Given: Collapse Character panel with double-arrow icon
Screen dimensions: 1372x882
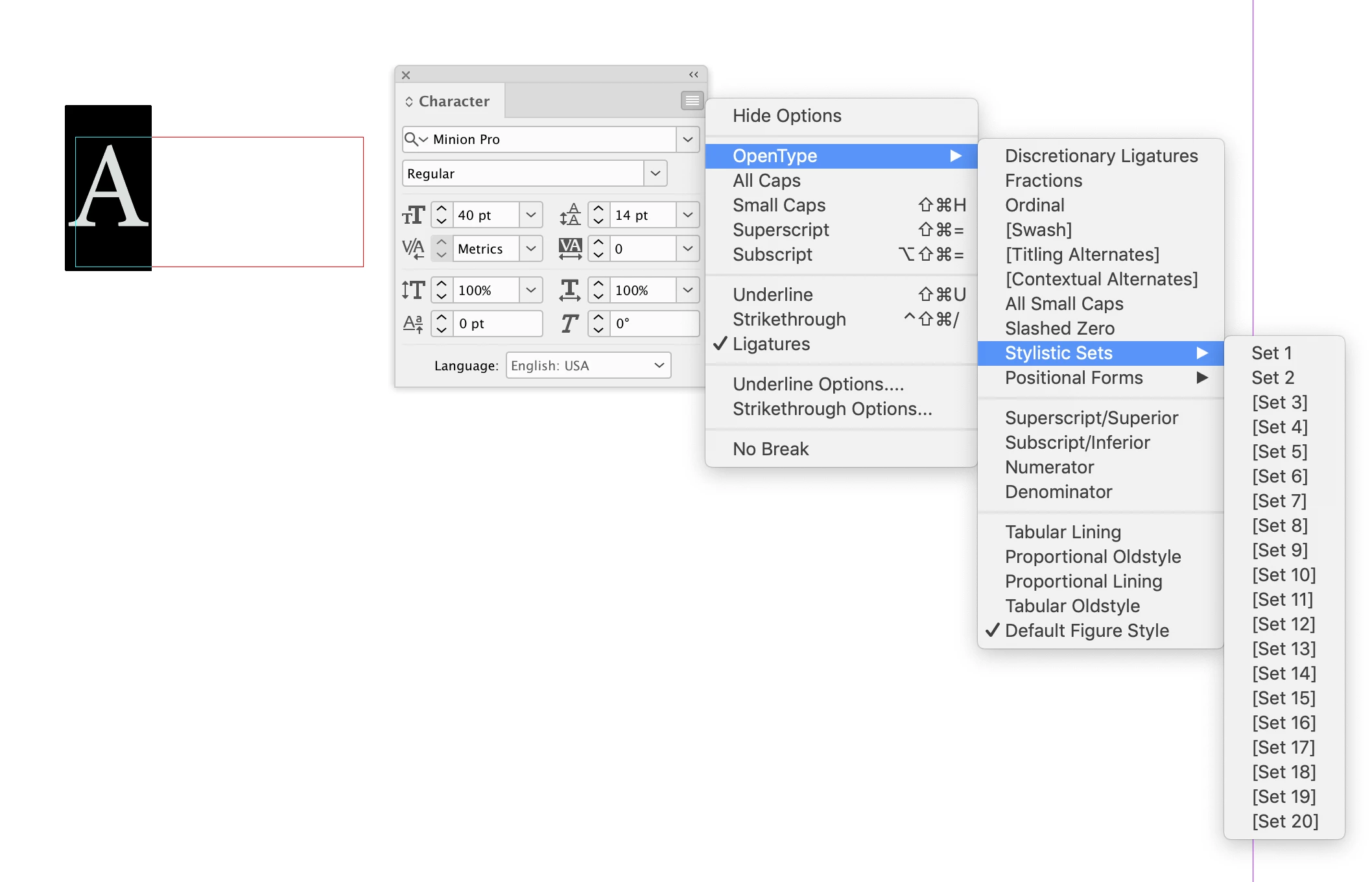Looking at the screenshot, I should pyautogui.click(x=693, y=75).
